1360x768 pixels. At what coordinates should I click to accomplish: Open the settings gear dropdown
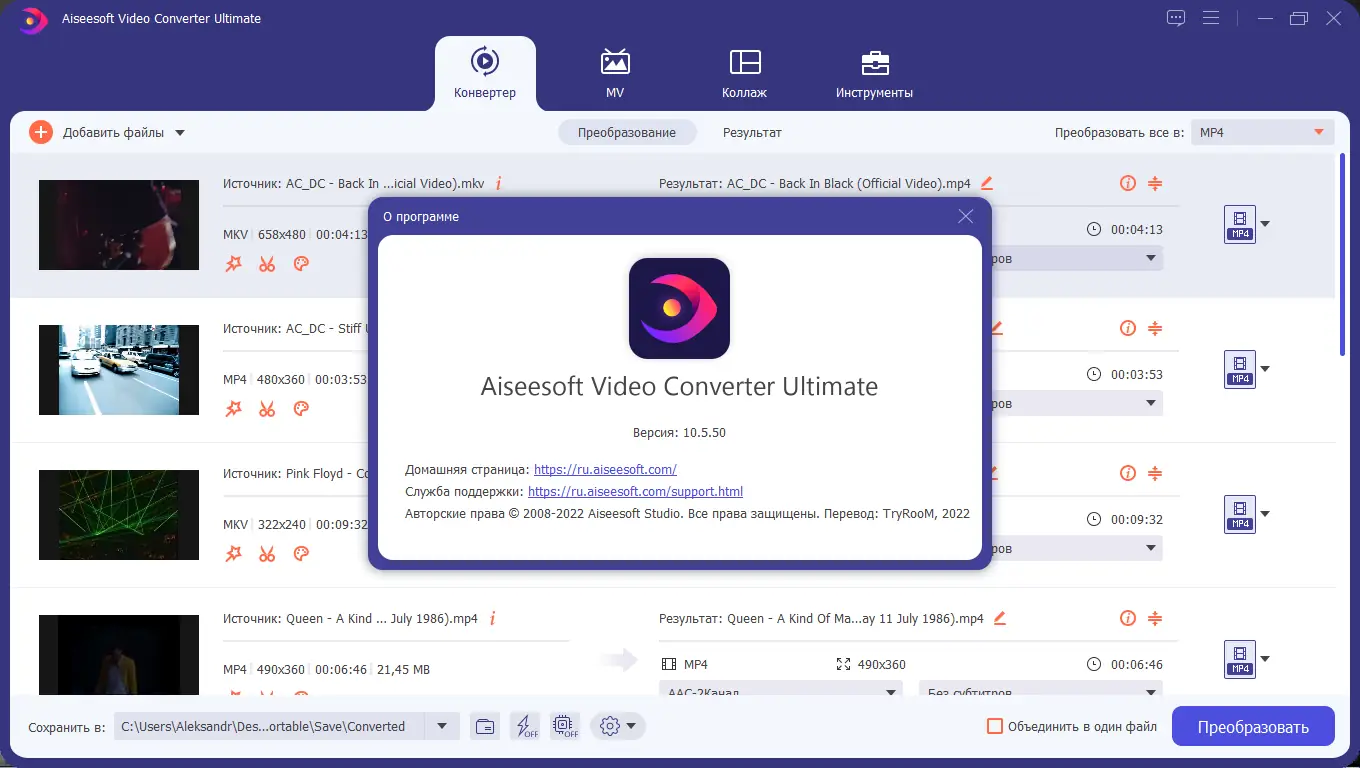618,727
